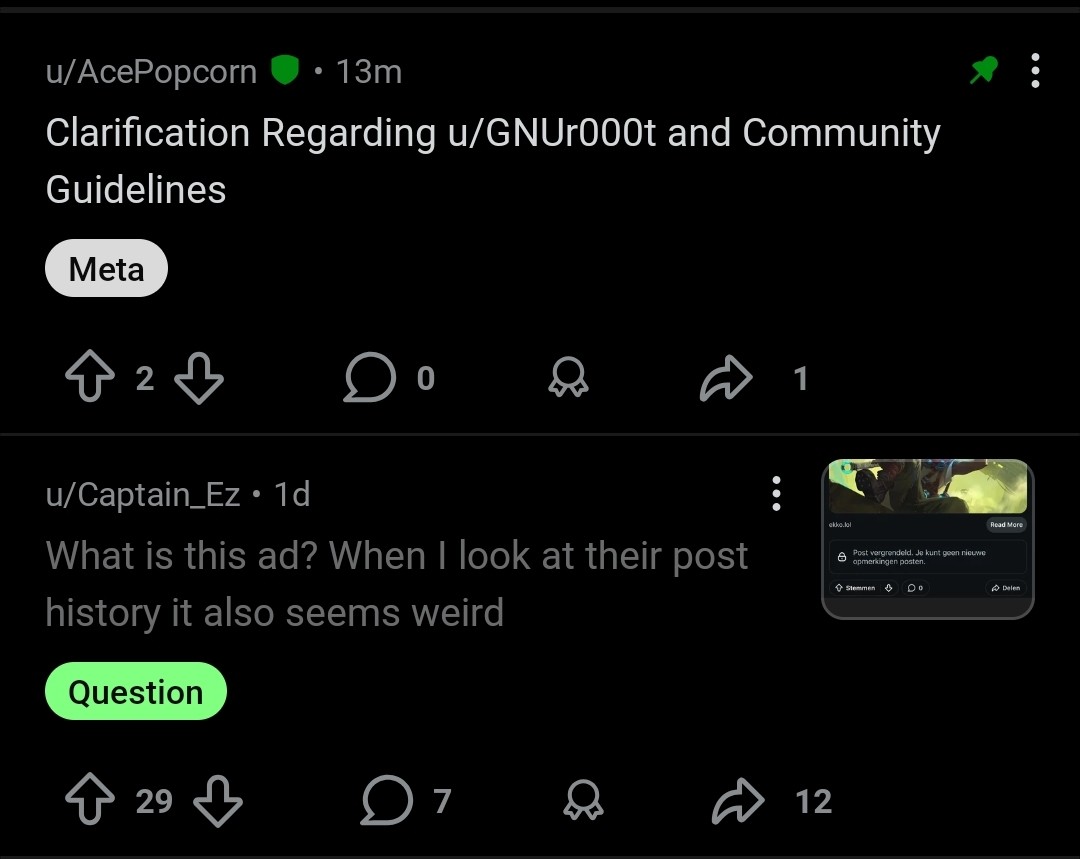
Task: Visit u/Captain_Ez's user profile
Action: 143,495
